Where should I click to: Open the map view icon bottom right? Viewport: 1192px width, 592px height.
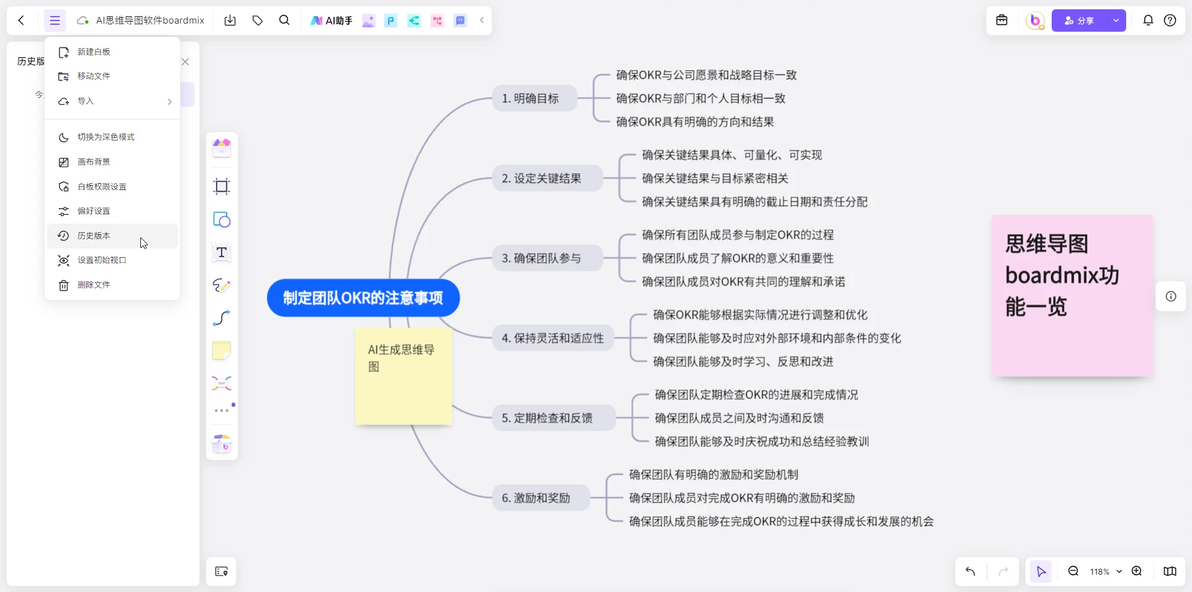click(1170, 571)
